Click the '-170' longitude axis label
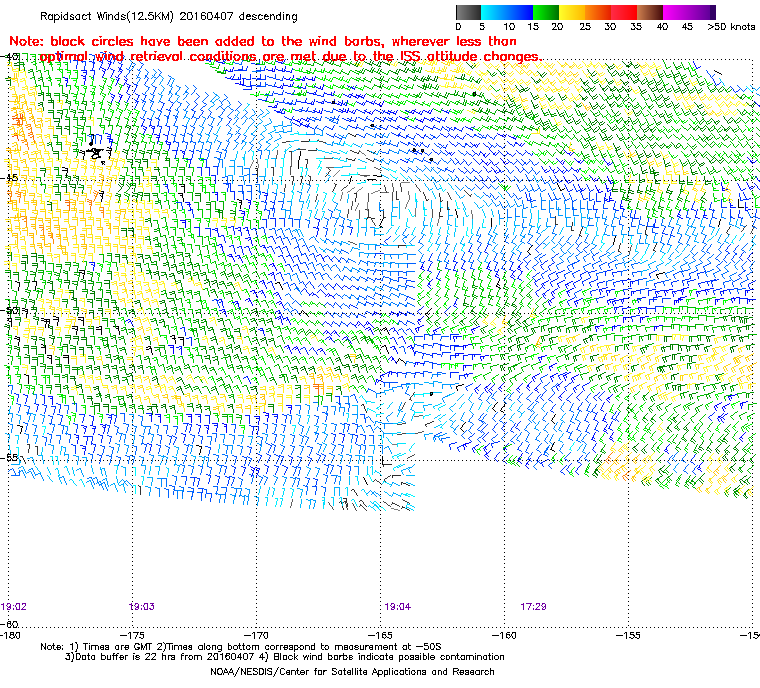The width and height of the screenshot is (760, 688). (x=256, y=635)
